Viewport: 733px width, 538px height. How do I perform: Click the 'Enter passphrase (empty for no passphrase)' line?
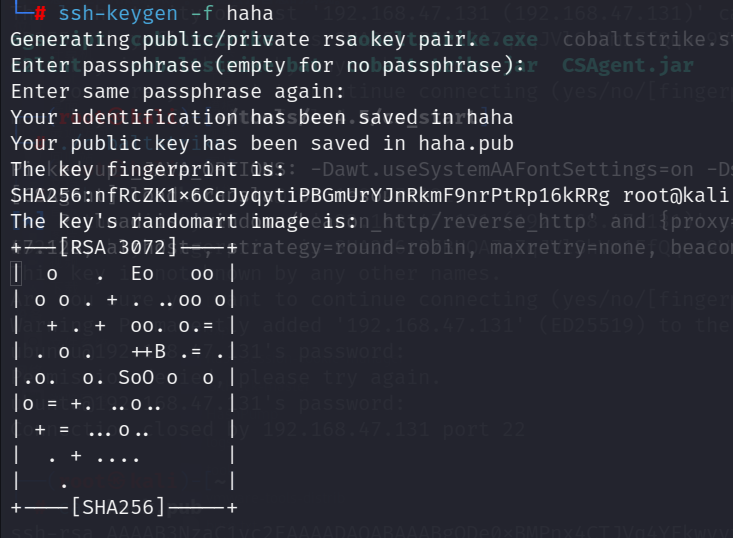[x=267, y=66]
